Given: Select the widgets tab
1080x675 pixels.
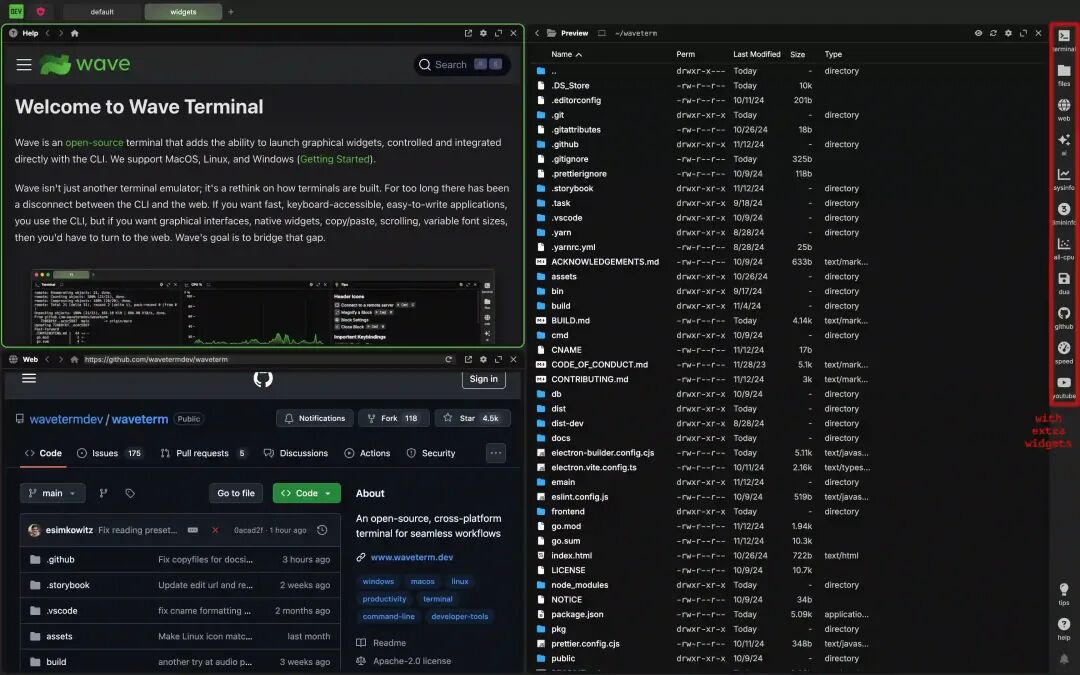Looking at the screenshot, I should 183,12.
